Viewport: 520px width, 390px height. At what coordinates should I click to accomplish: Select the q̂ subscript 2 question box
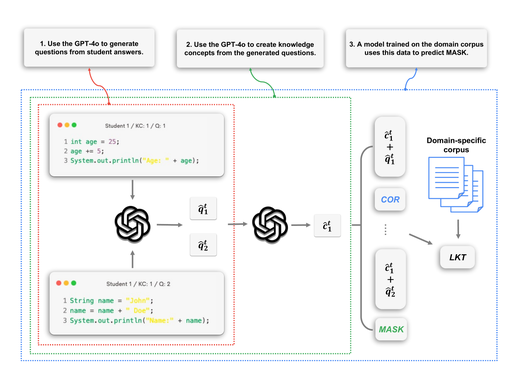coord(203,245)
